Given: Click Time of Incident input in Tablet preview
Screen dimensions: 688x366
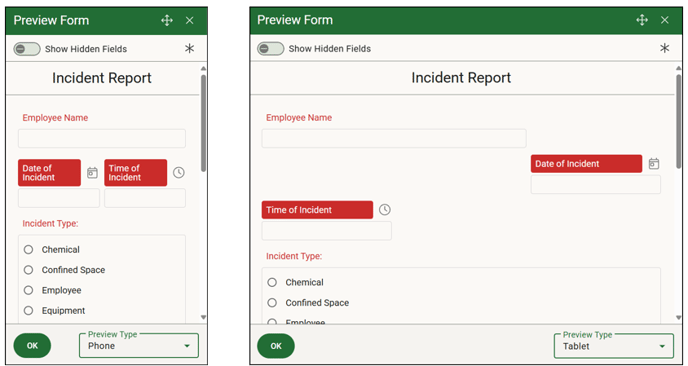Looking at the screenshot, I should point(326,231).
